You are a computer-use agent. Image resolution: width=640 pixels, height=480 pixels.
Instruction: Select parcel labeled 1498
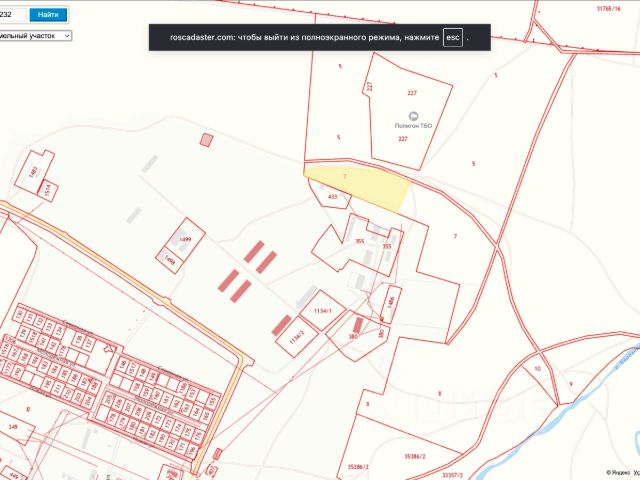[x=169, y=260]
